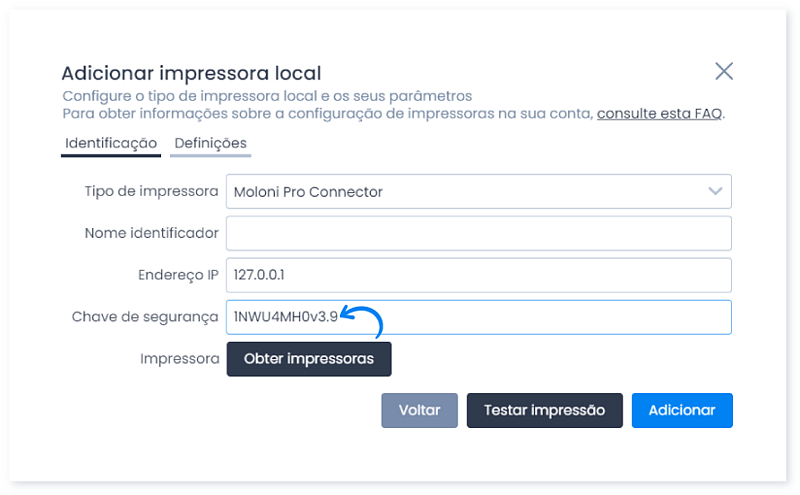Close the Adicionar impressora local dialog

[723, 71]
